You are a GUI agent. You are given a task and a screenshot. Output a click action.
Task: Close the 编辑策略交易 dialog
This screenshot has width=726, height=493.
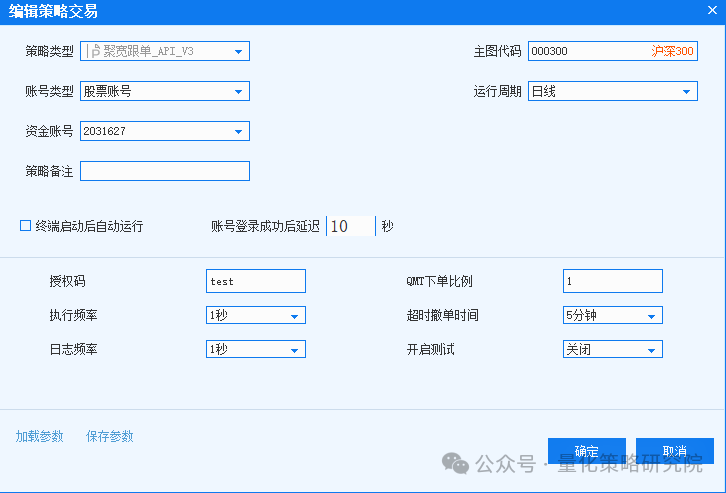pyautogui.click(x=712, y=10)
